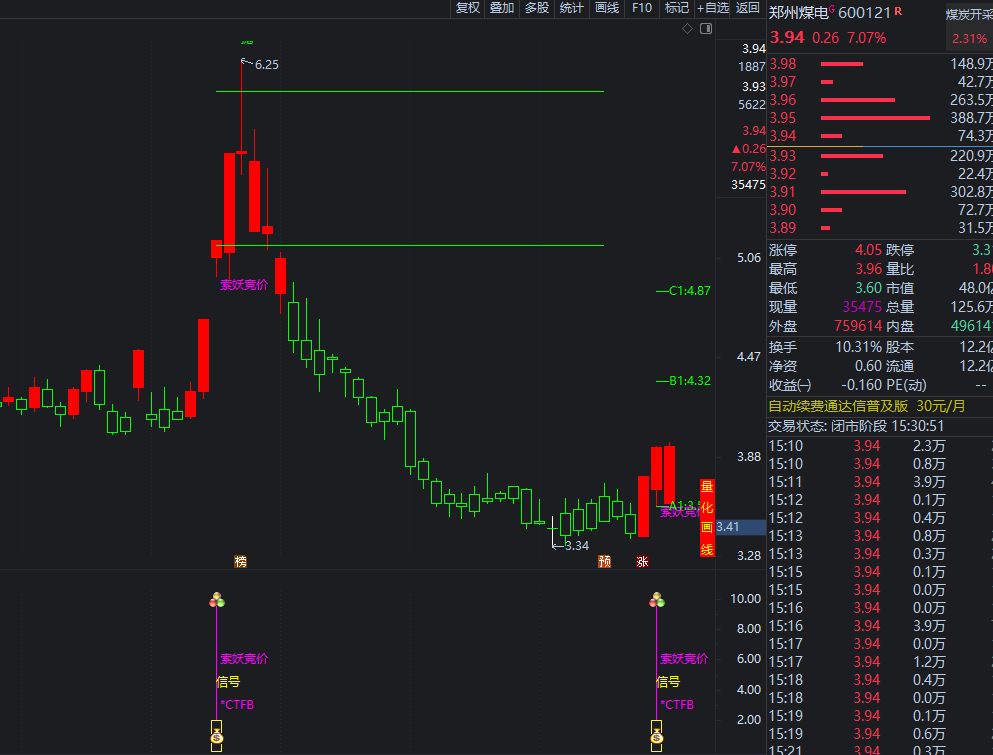
Task: Click the 外盘 value 759614
Action: (x=858, y=326)
